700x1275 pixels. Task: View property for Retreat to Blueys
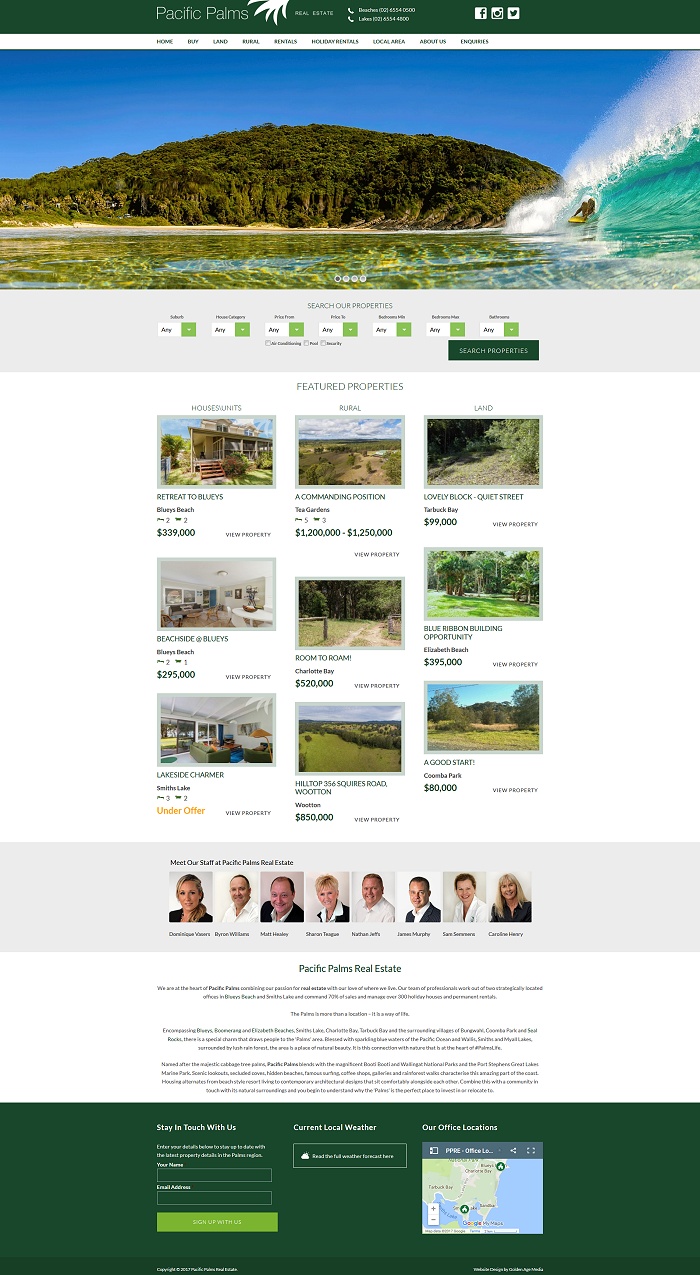tap(248, 535)
